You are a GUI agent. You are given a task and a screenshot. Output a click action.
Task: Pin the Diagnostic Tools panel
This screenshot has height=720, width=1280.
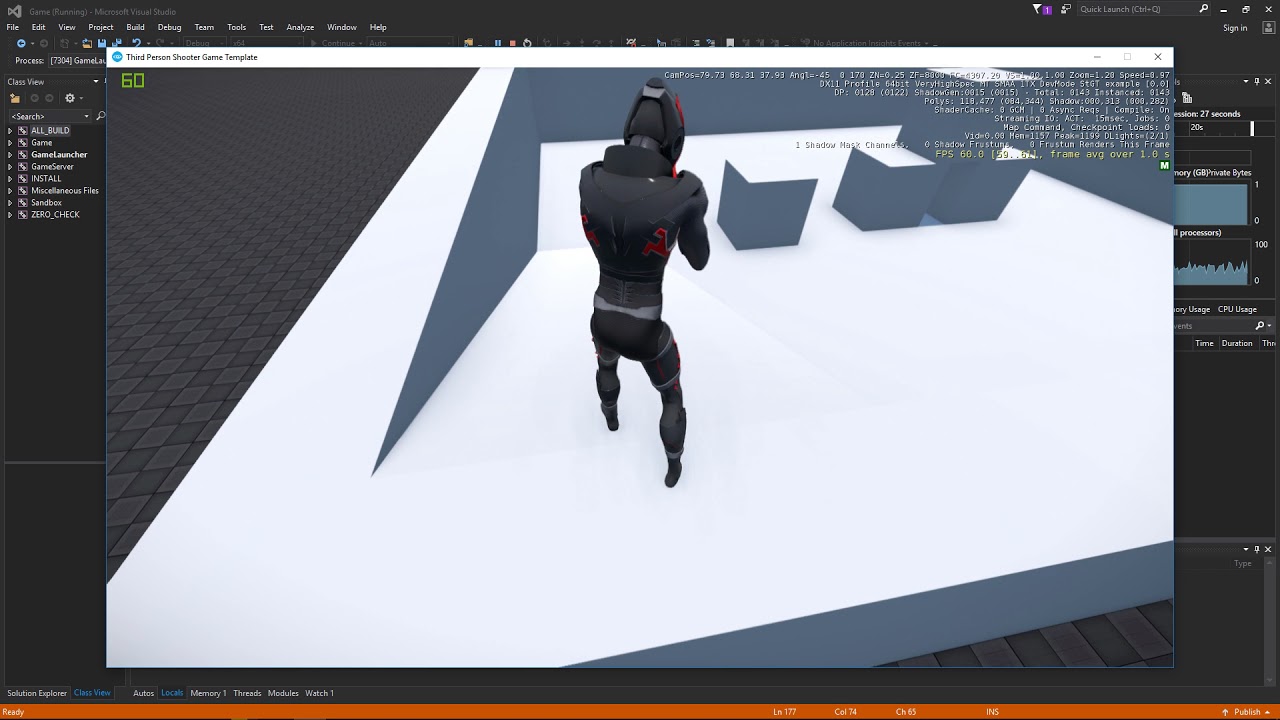[1257, 81]
